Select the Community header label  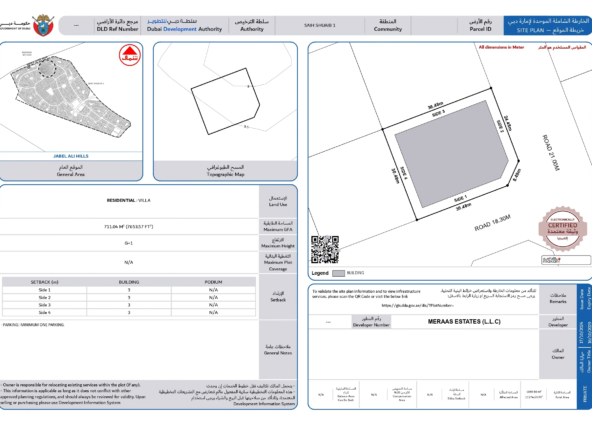pyautogui.click(x=388, y=25)
